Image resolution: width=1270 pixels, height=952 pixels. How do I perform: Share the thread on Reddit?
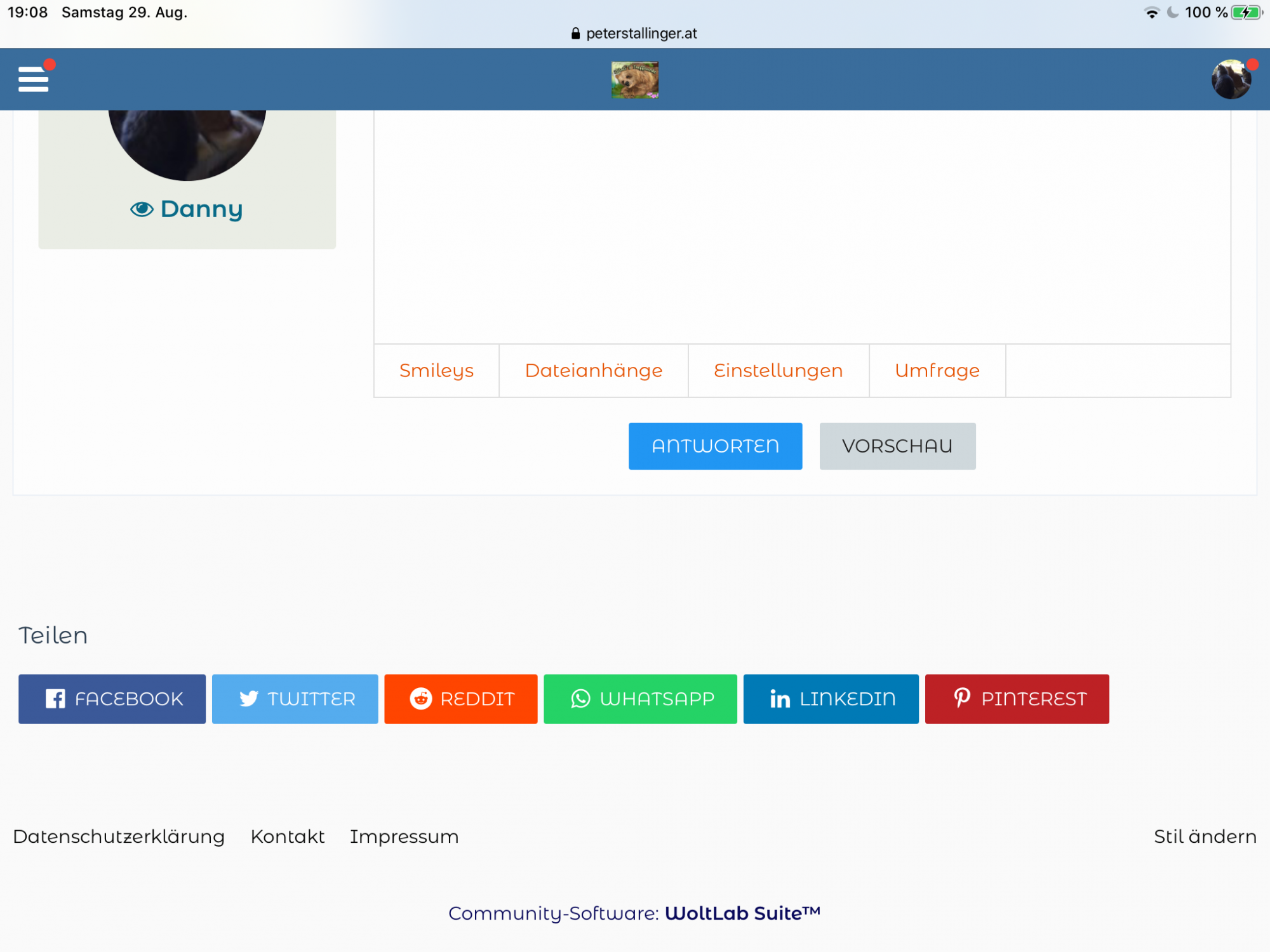coord(460,699)
